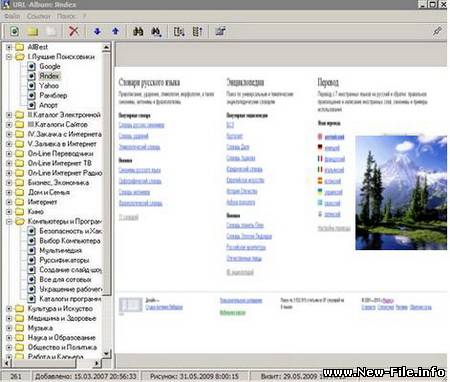The height and width of the screenshot is (382, 450).
Task: Click the collapse tree toolbar icon
Action: point(197,32)
